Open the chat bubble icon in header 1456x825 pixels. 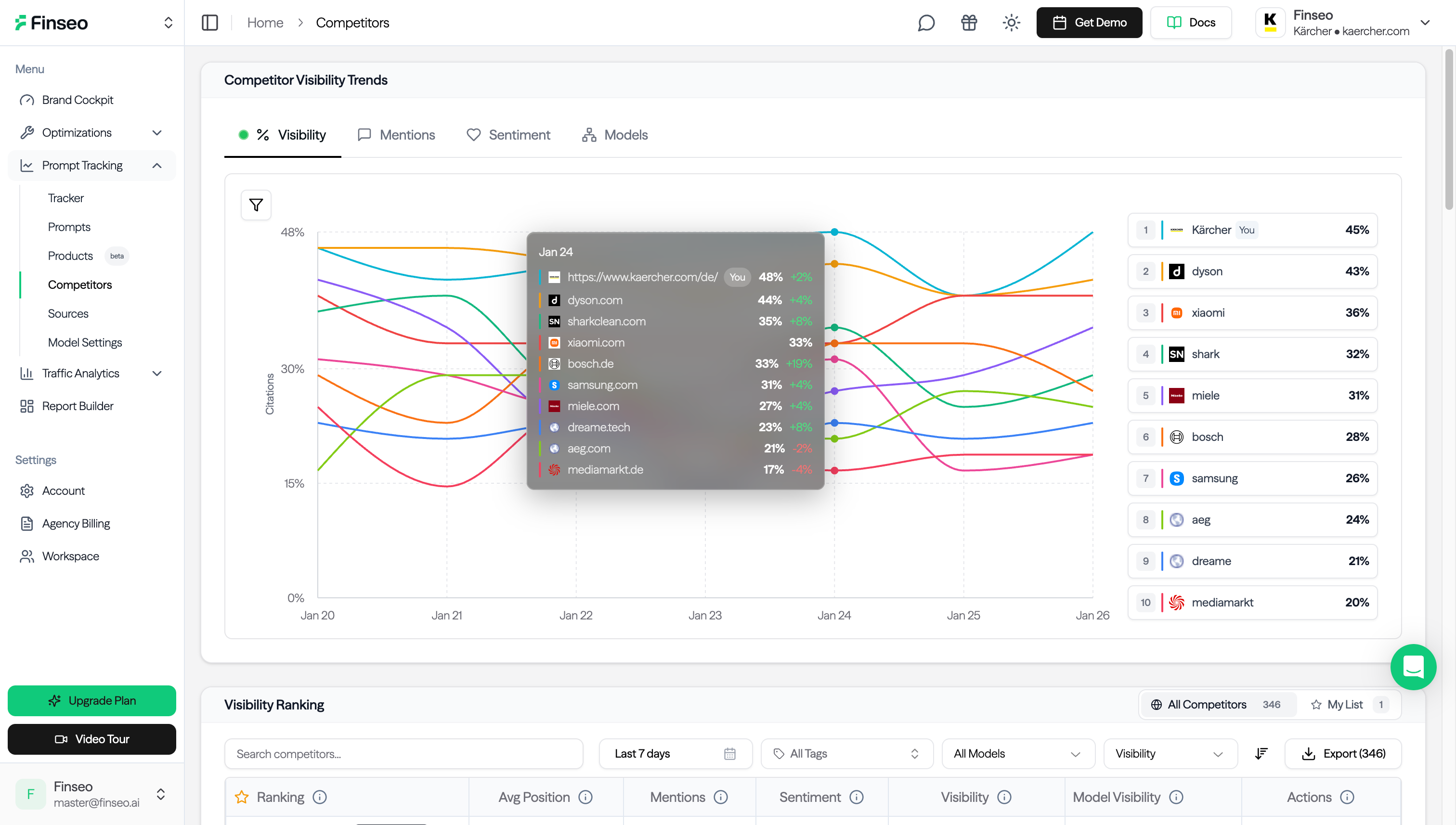click(x=926, y=23)
